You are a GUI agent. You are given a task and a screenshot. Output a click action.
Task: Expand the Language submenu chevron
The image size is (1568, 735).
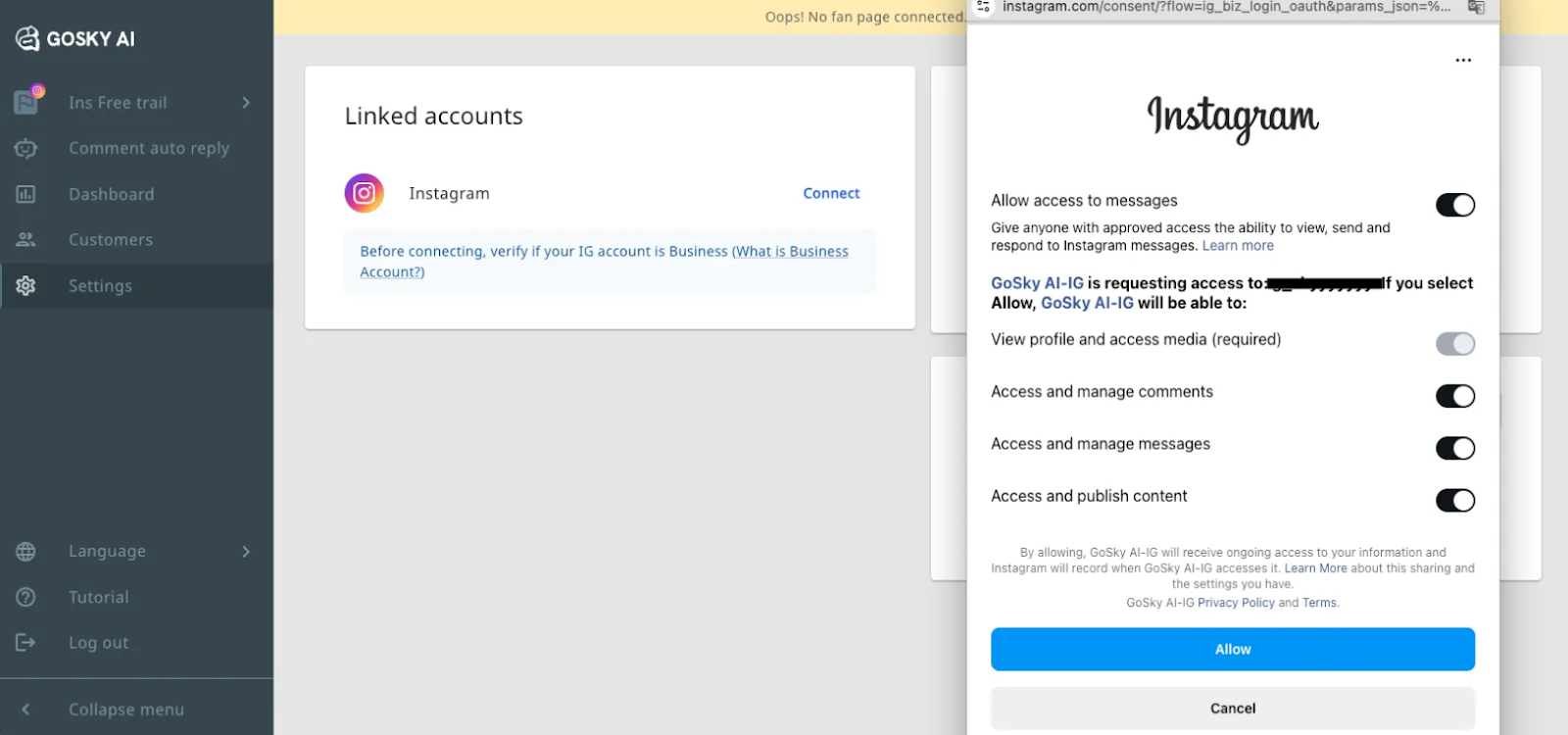click(246, 552)
